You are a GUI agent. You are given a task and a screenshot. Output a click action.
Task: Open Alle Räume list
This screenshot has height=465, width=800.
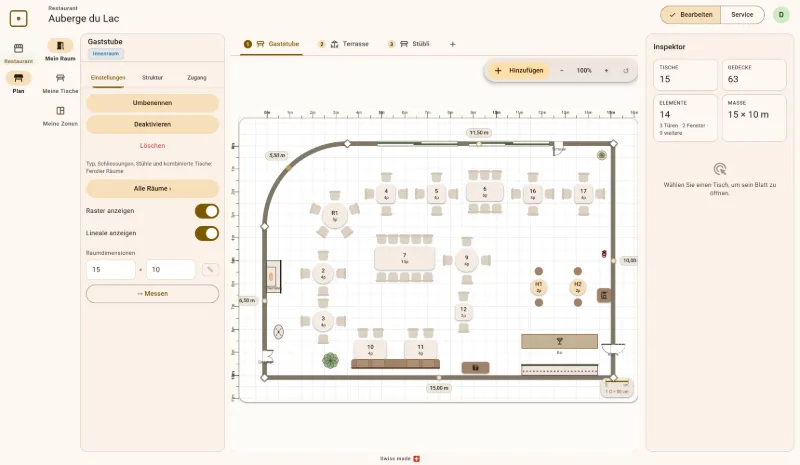coord(152,188)
